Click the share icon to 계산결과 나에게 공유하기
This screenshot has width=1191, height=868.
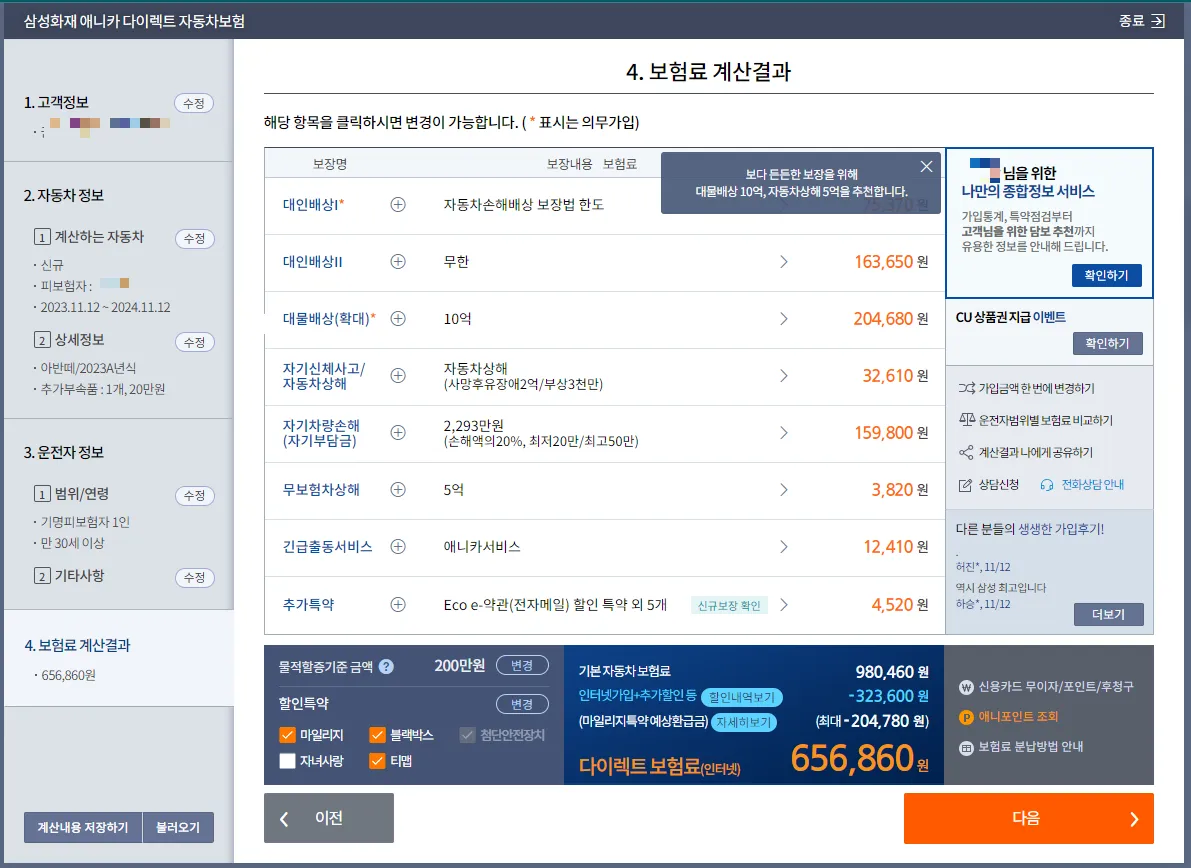pos(967,453)
